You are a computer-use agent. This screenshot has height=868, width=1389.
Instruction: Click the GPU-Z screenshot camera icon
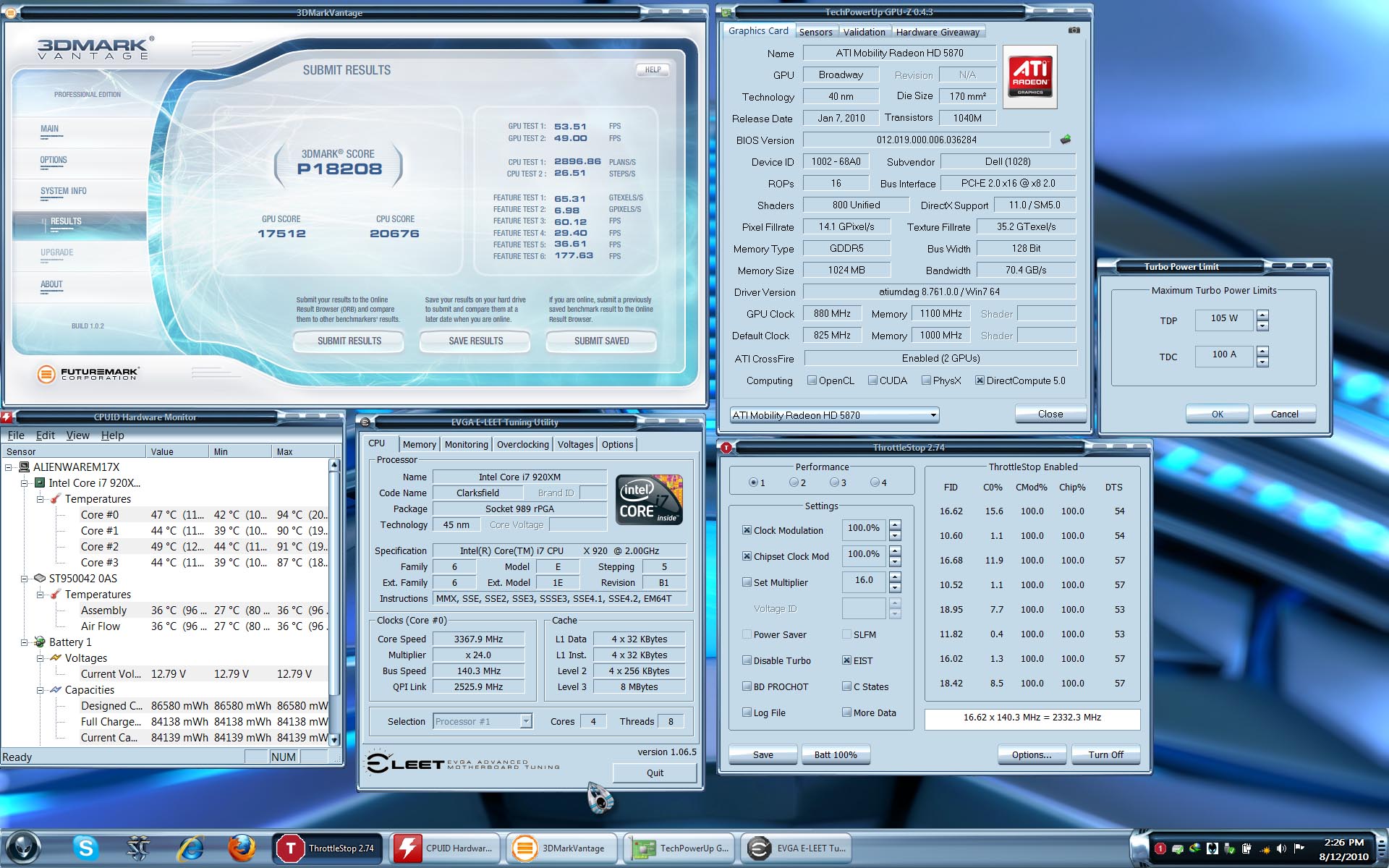[1074, 30]
